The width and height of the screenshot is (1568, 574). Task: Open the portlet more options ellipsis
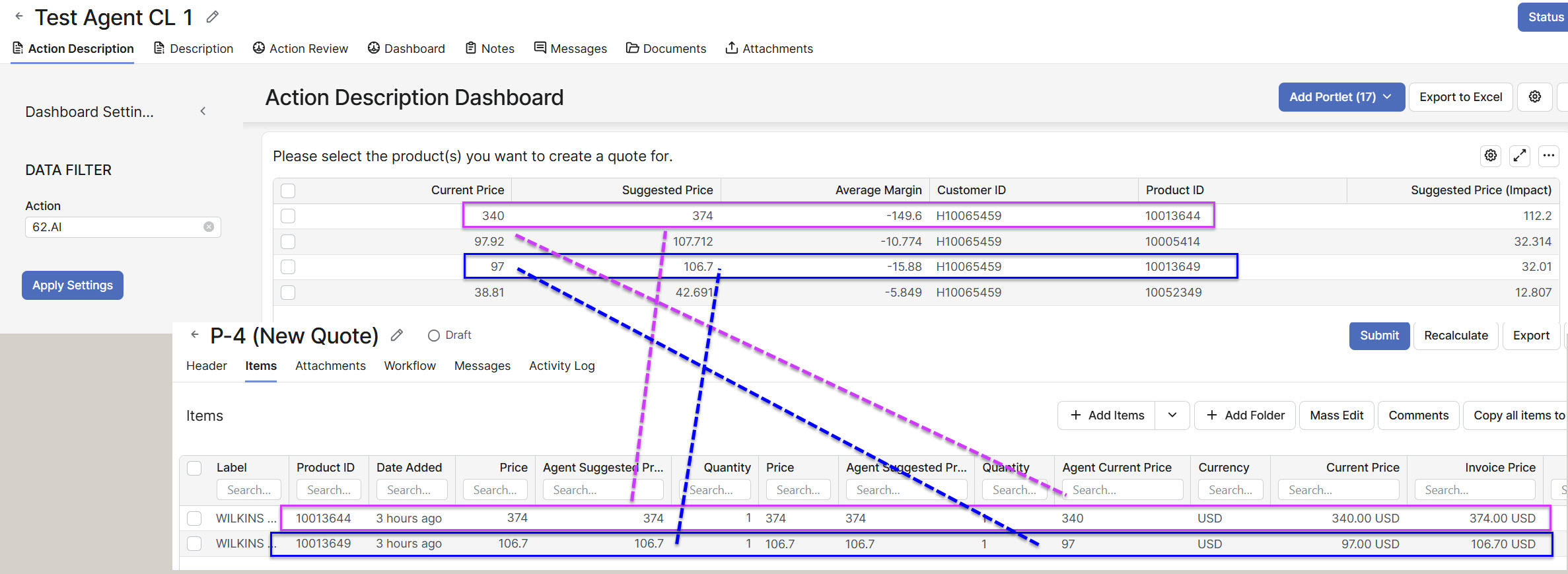coord(1548,156)
